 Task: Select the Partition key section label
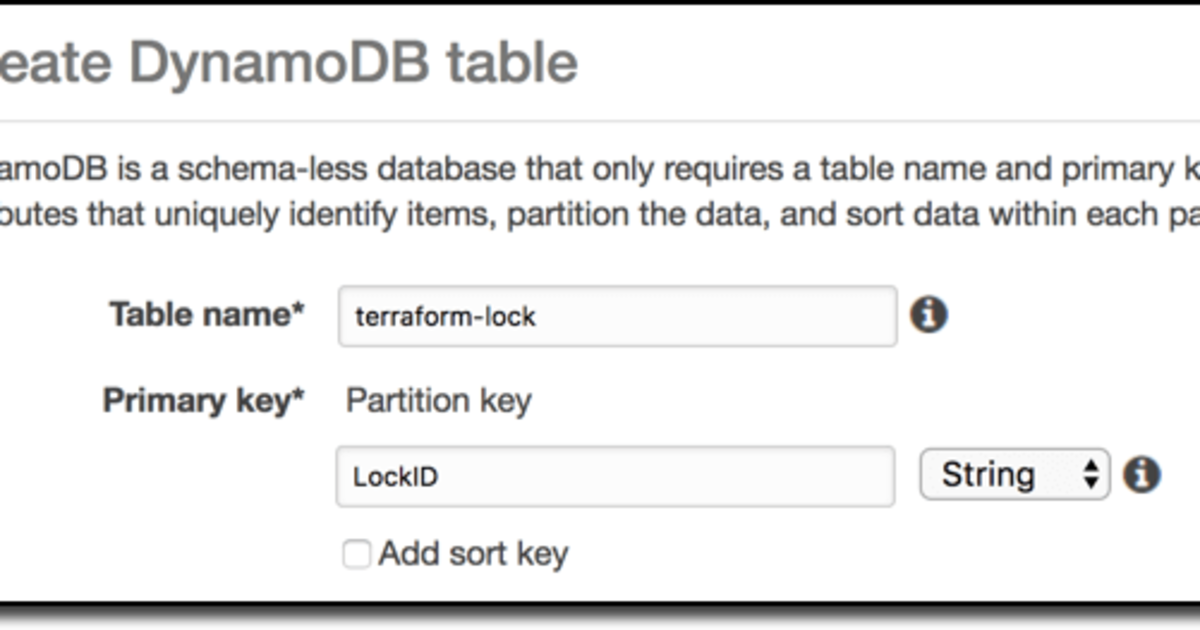pos(438,400)
